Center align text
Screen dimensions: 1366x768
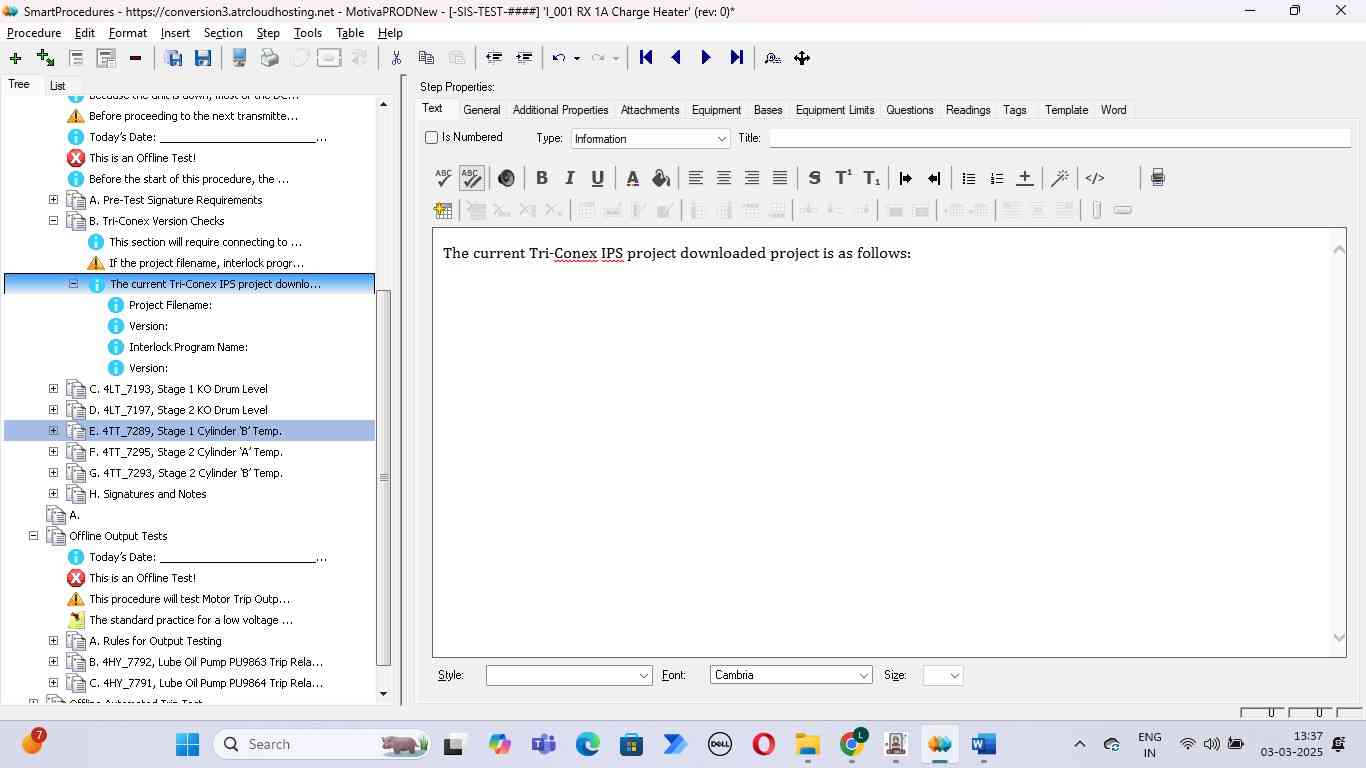pyautogui.click(x=724, y=178)
